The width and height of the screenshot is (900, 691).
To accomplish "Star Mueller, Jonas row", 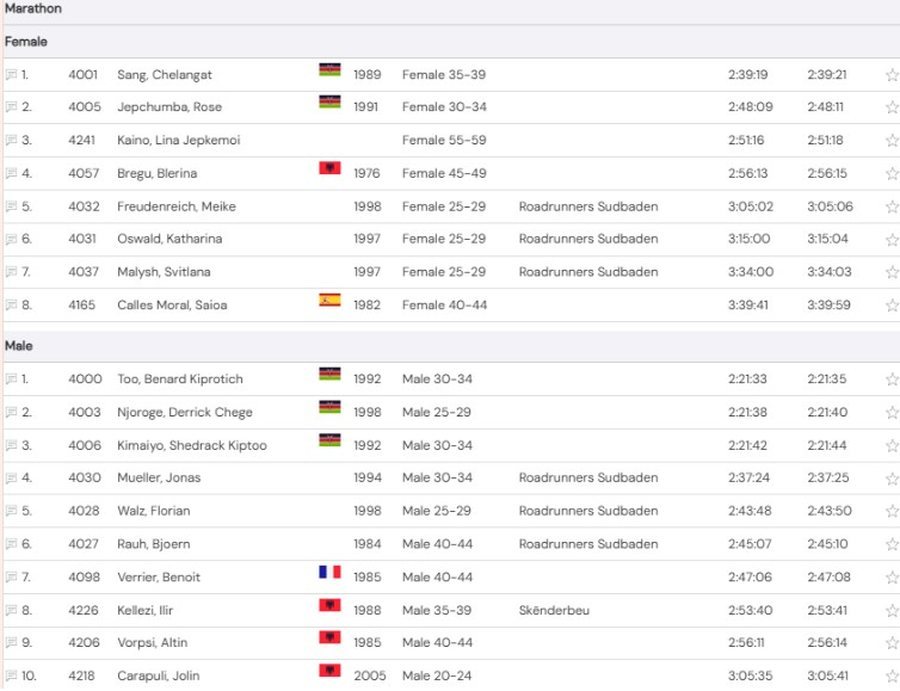I will [892, 479].
